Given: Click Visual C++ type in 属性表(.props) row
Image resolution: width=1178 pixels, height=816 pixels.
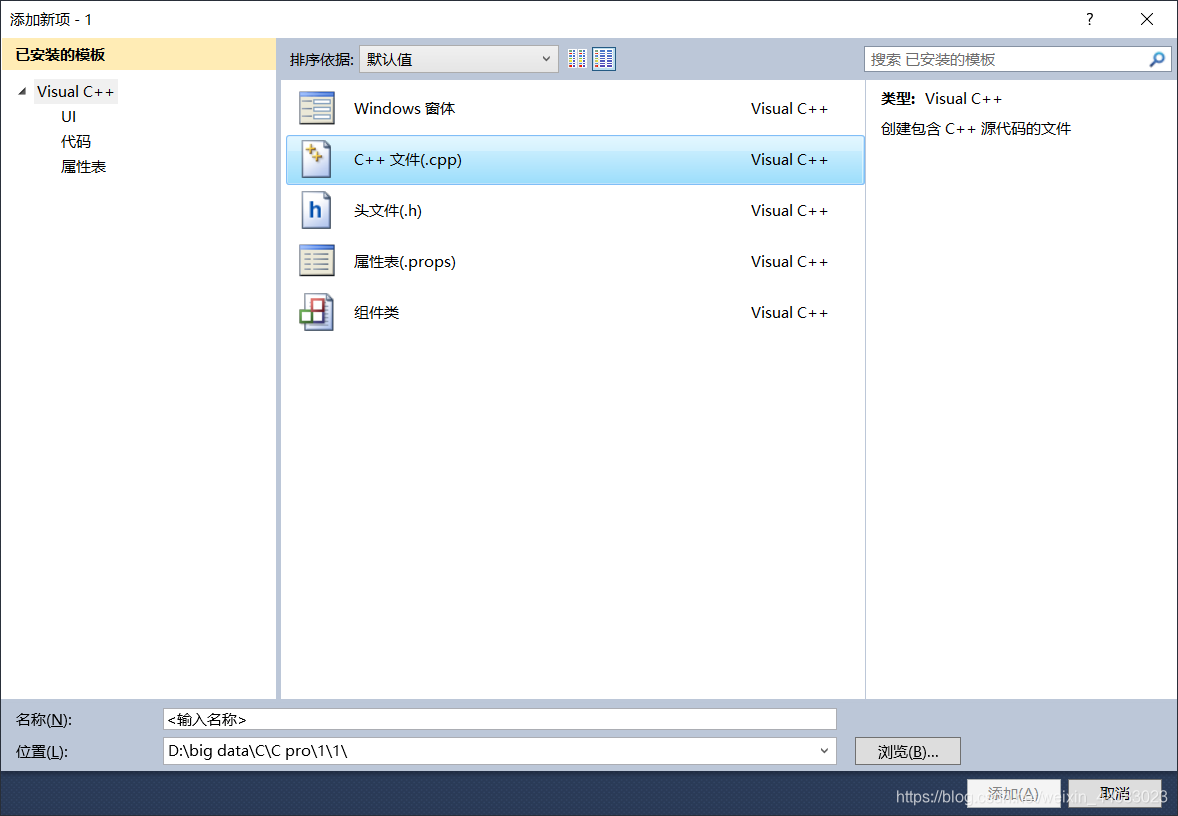Looking at the screenshot, I should [789, 261].
